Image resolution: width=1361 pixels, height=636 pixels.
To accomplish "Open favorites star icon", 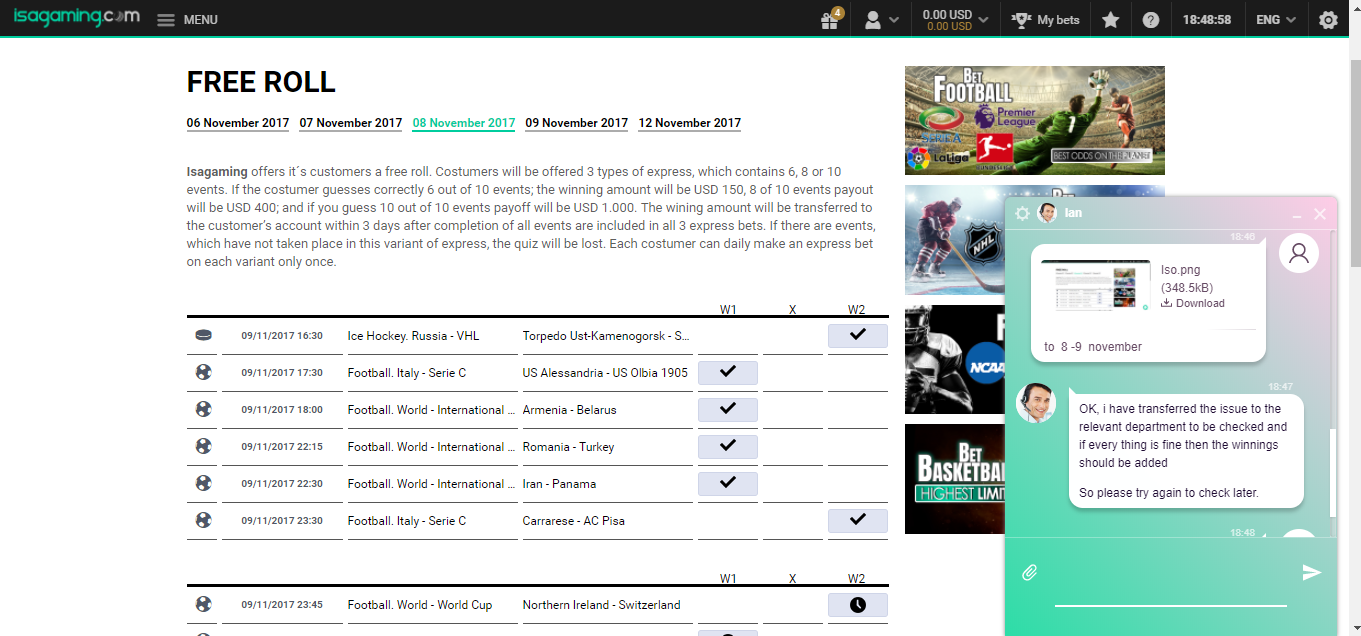I will tap(1110, 20).
